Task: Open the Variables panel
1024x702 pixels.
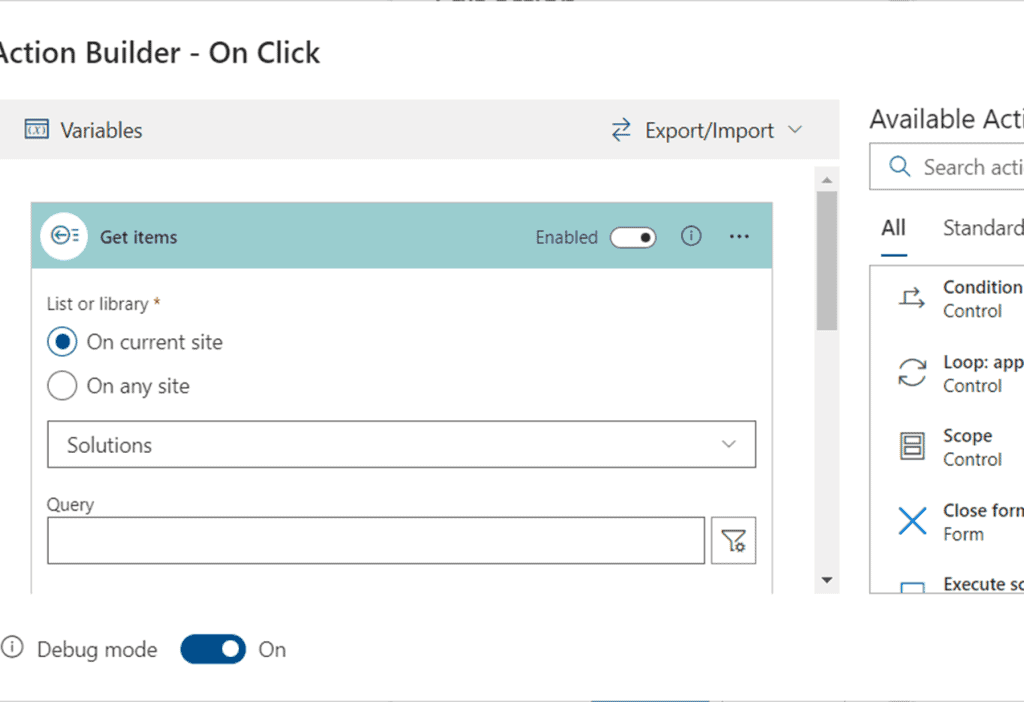Action: [83, 130]
